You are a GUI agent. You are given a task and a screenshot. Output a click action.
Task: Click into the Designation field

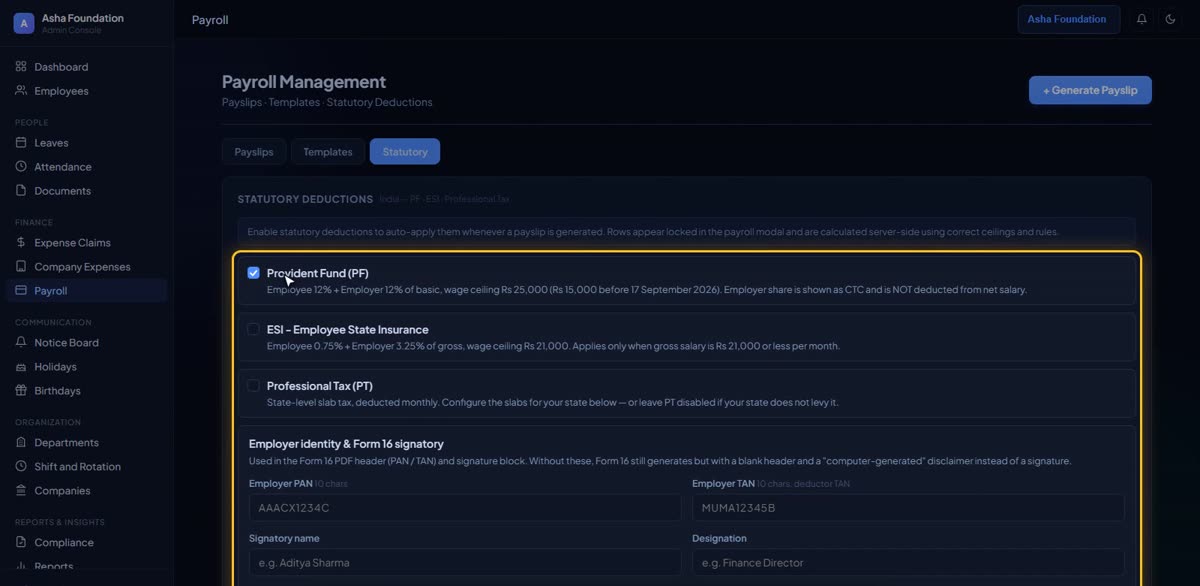point(908,562)
